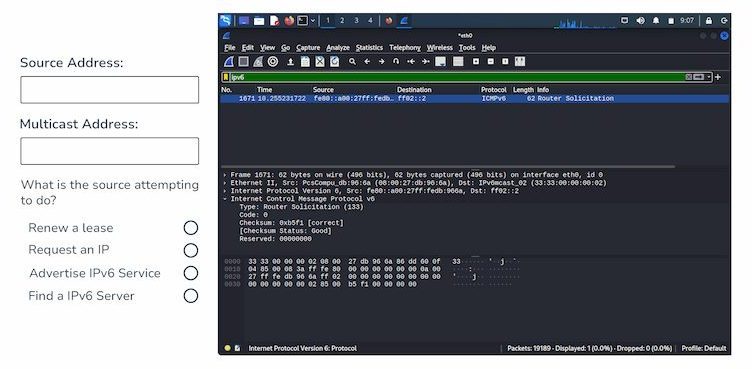This screenshot has width=752, height=369.
Task: Restart the current capture
Action: [x=258, y=61]
